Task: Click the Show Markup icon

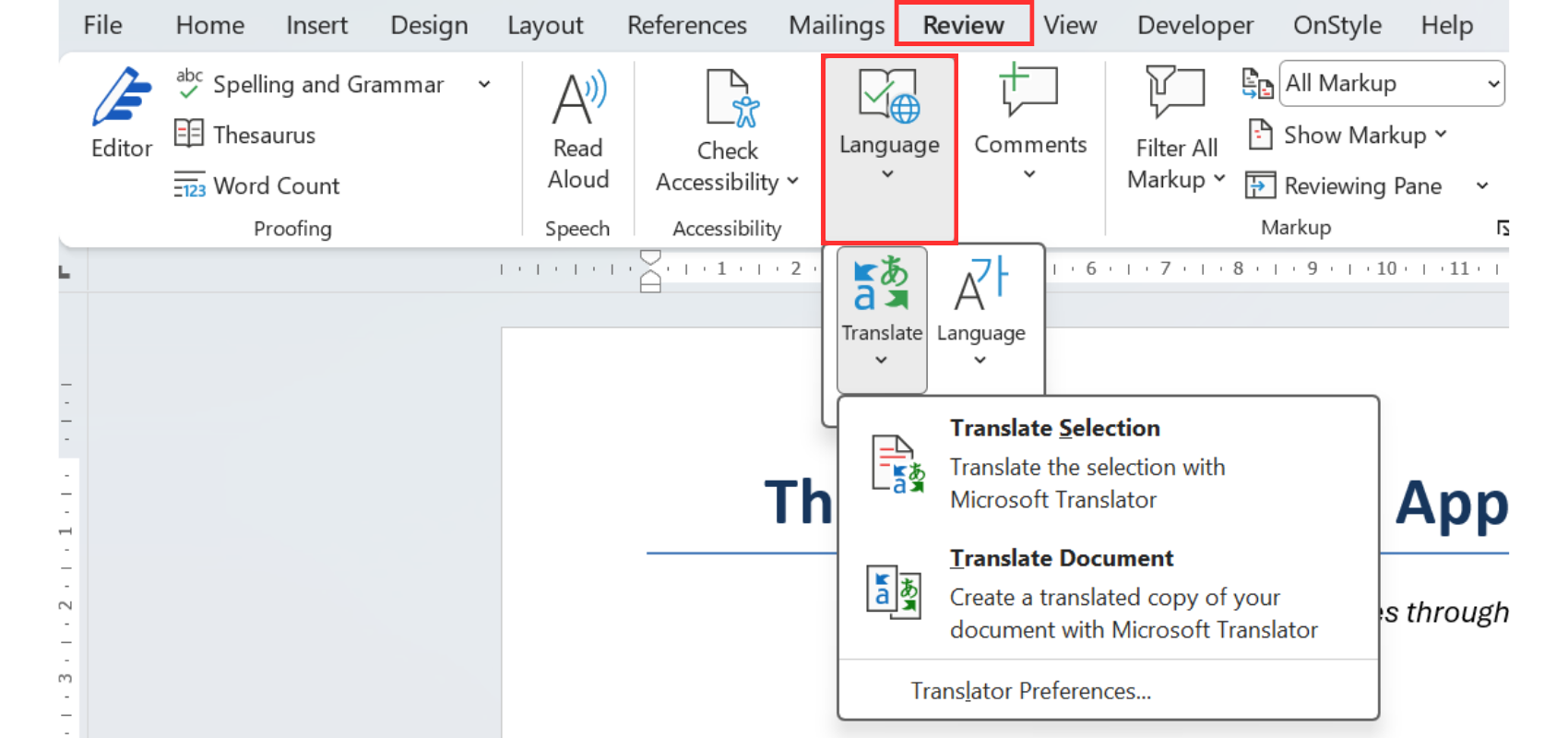Action: tap(1260, 135)
